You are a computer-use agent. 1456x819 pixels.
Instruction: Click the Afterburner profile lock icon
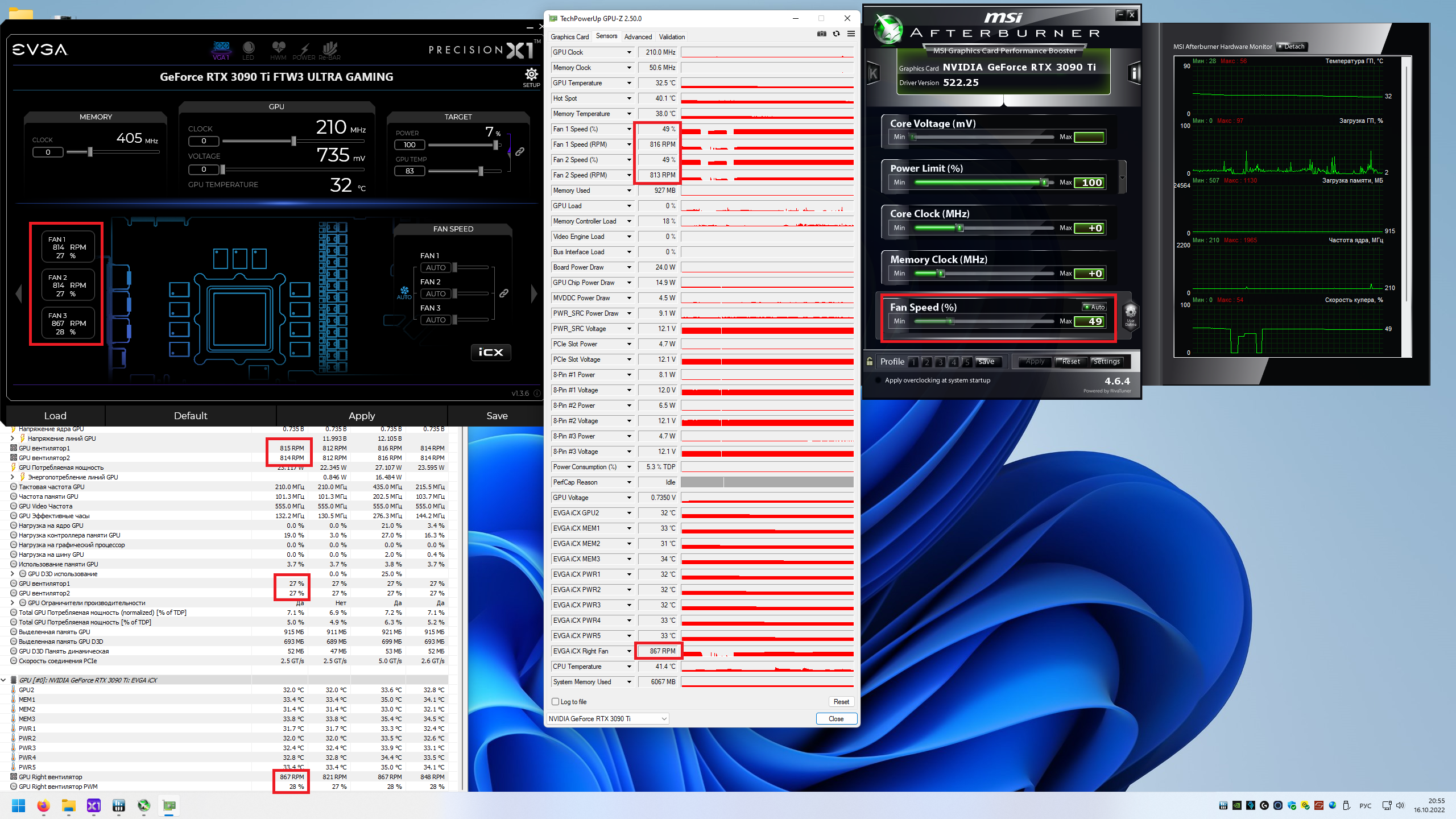[x=870, y=361]
